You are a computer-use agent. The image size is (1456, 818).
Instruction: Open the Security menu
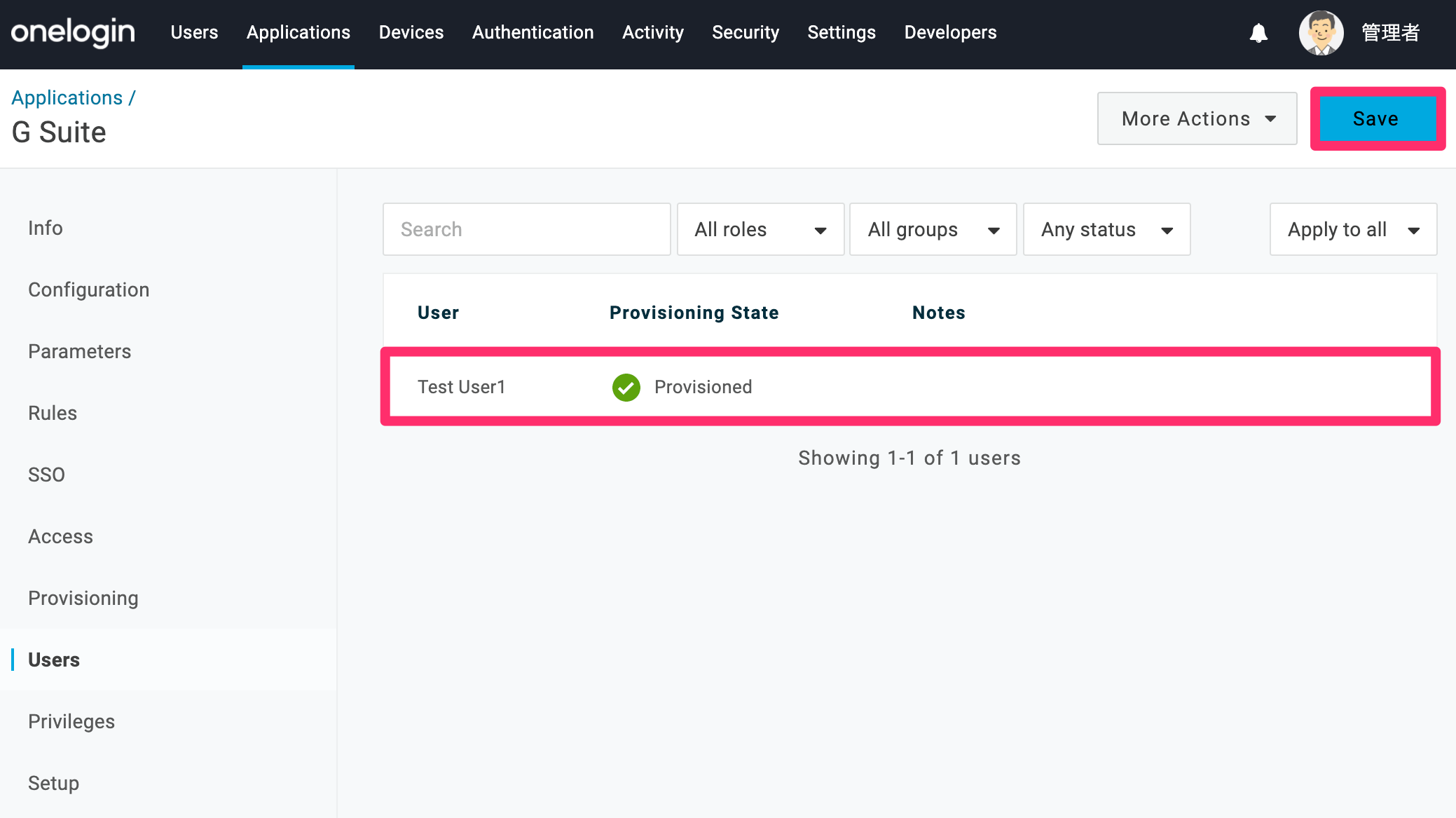tap(746, 33)
